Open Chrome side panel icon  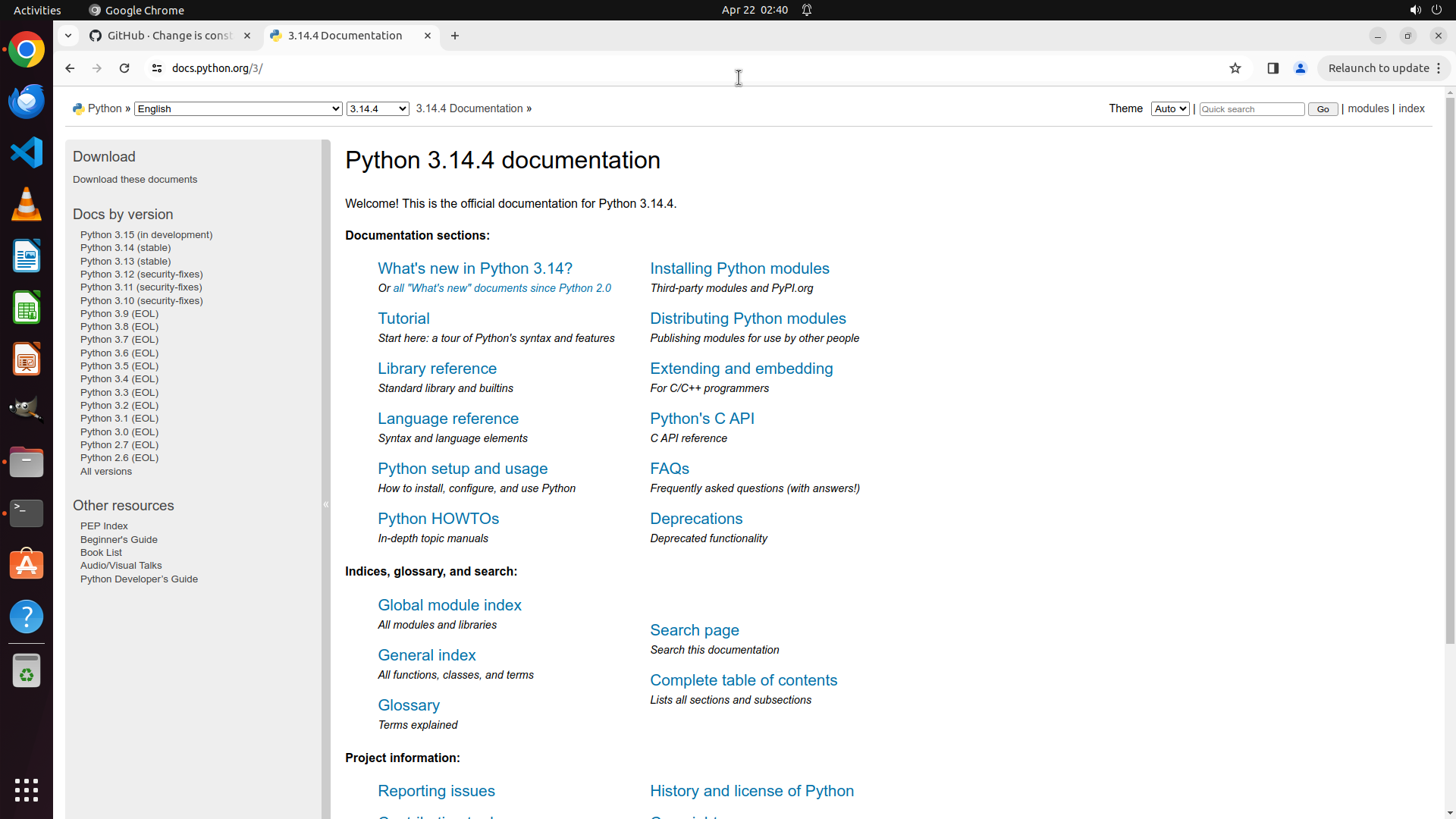tap(1273, 68)
